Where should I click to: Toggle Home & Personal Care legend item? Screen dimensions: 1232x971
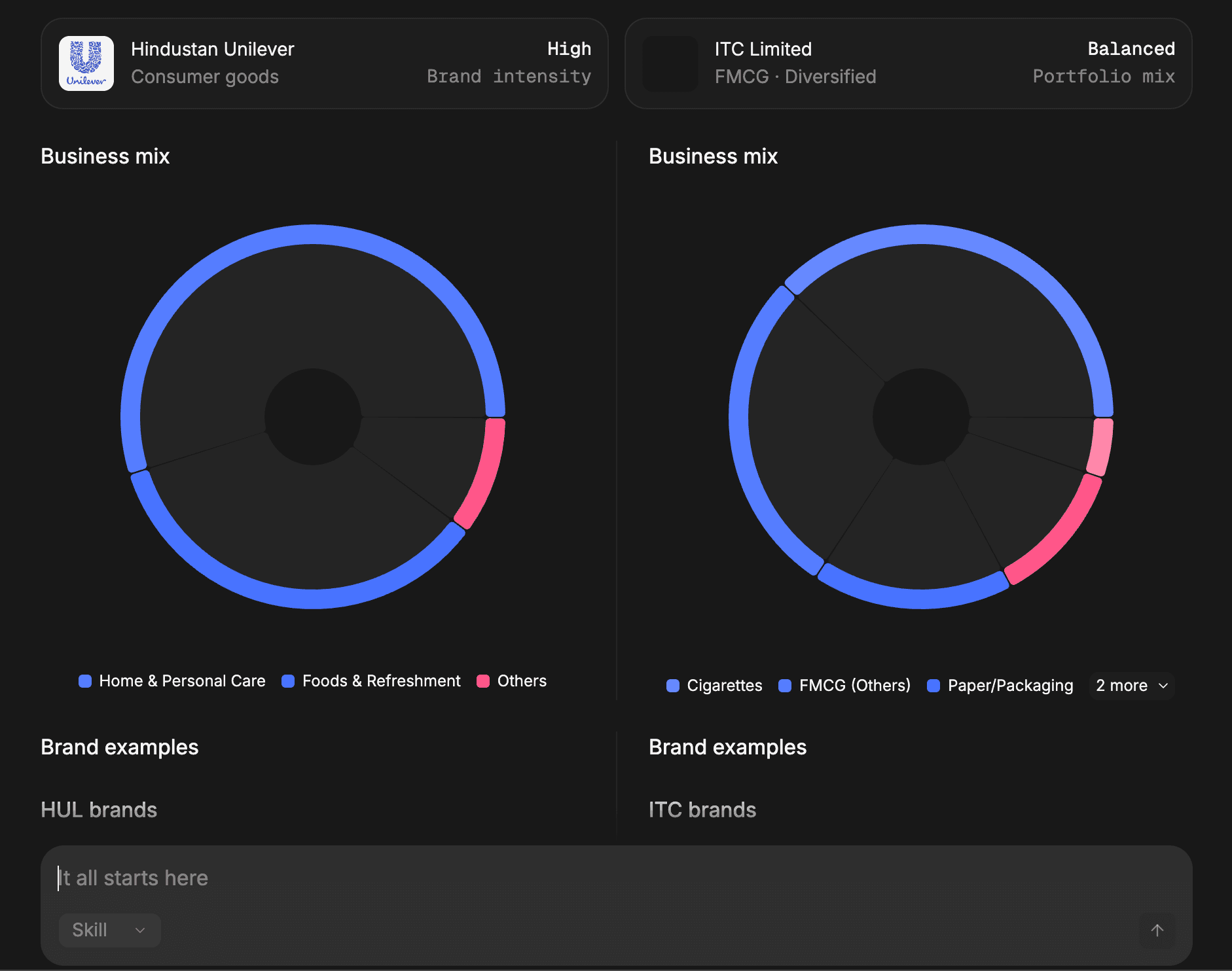click(172, 681)
